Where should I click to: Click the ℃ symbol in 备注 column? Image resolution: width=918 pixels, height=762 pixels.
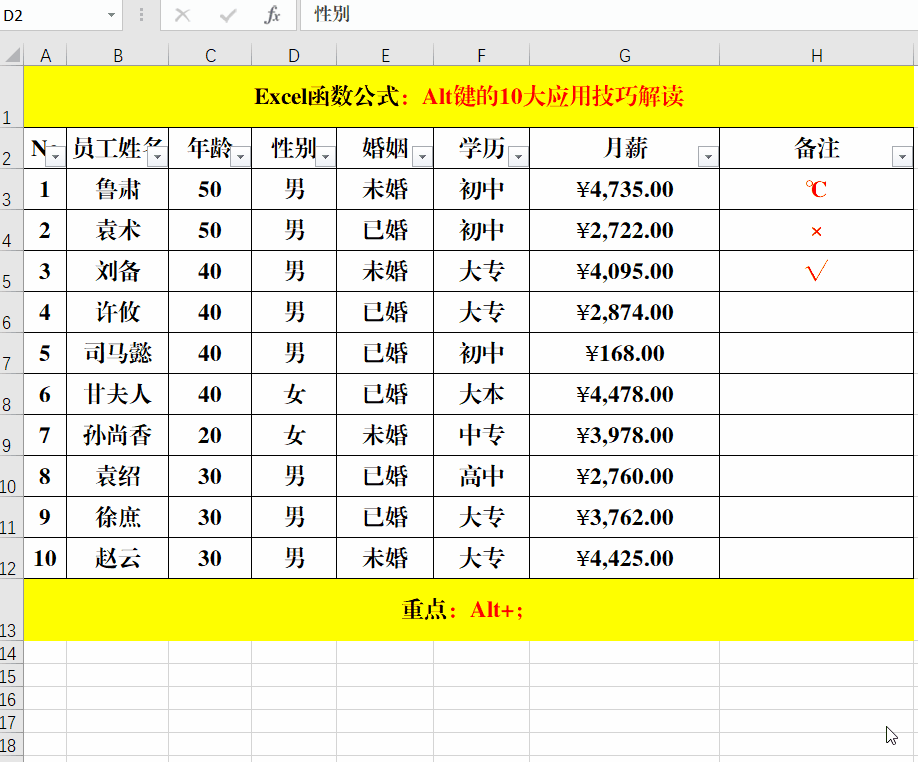pos(816,189)
